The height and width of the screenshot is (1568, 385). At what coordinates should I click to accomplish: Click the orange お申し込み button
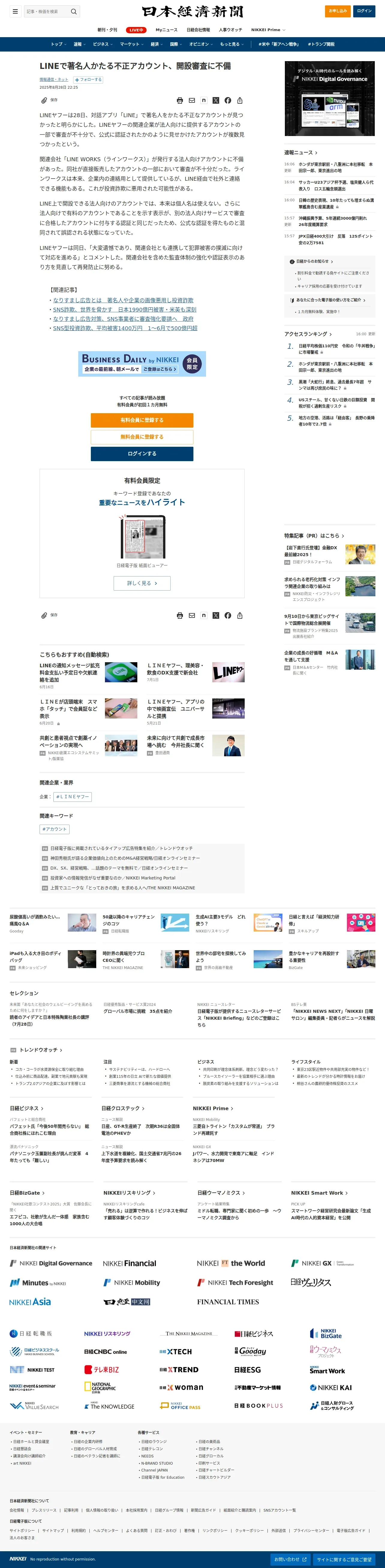coord(338,11)
